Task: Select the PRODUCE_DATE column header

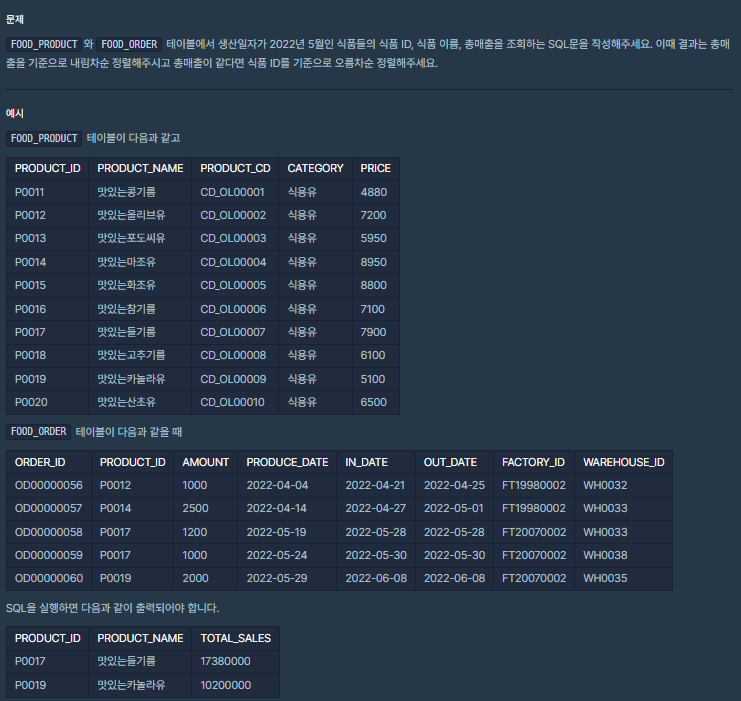Action: click(287, 462)
